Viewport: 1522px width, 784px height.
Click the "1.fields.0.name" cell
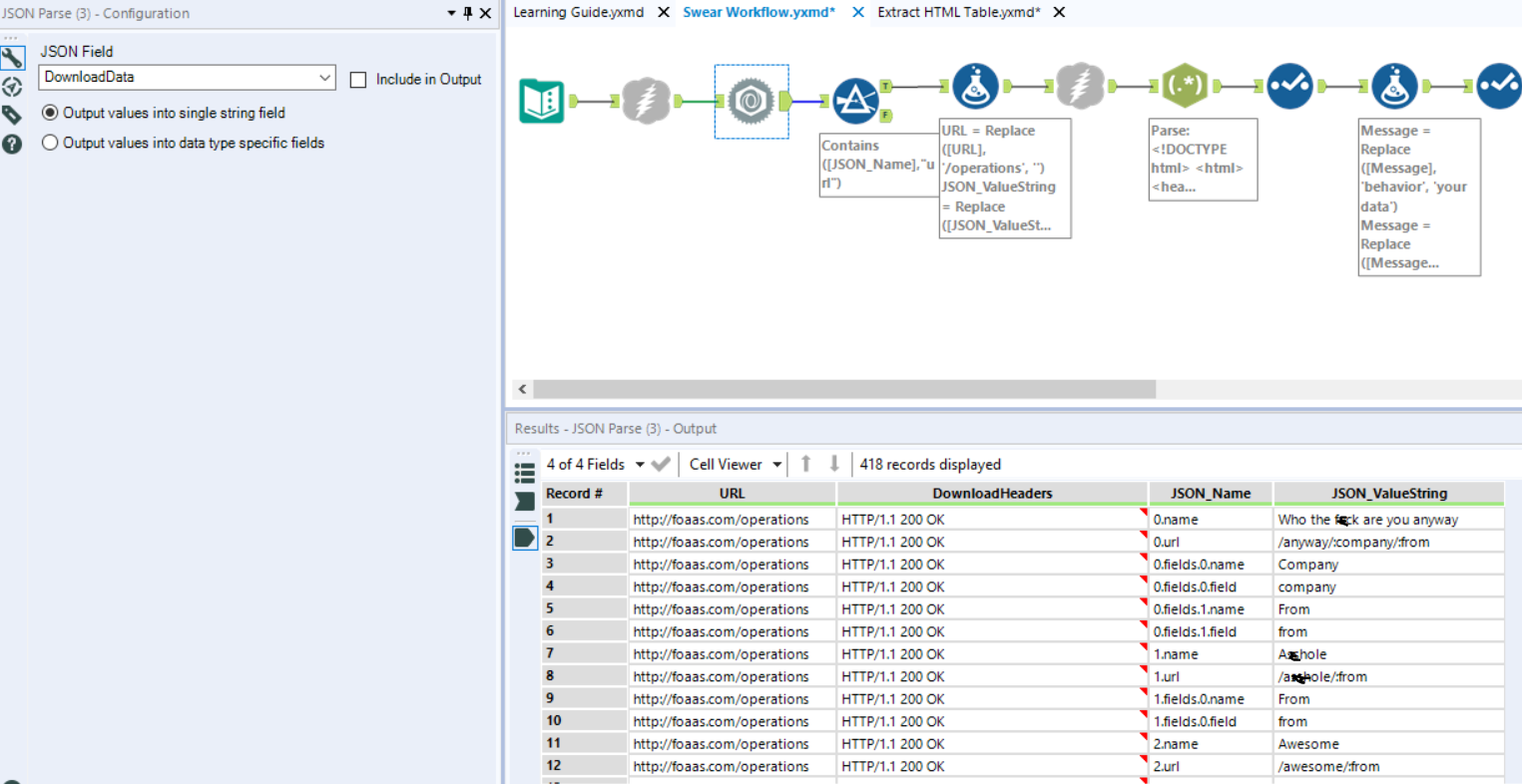pyautogui.click(x=1211, y=699)
